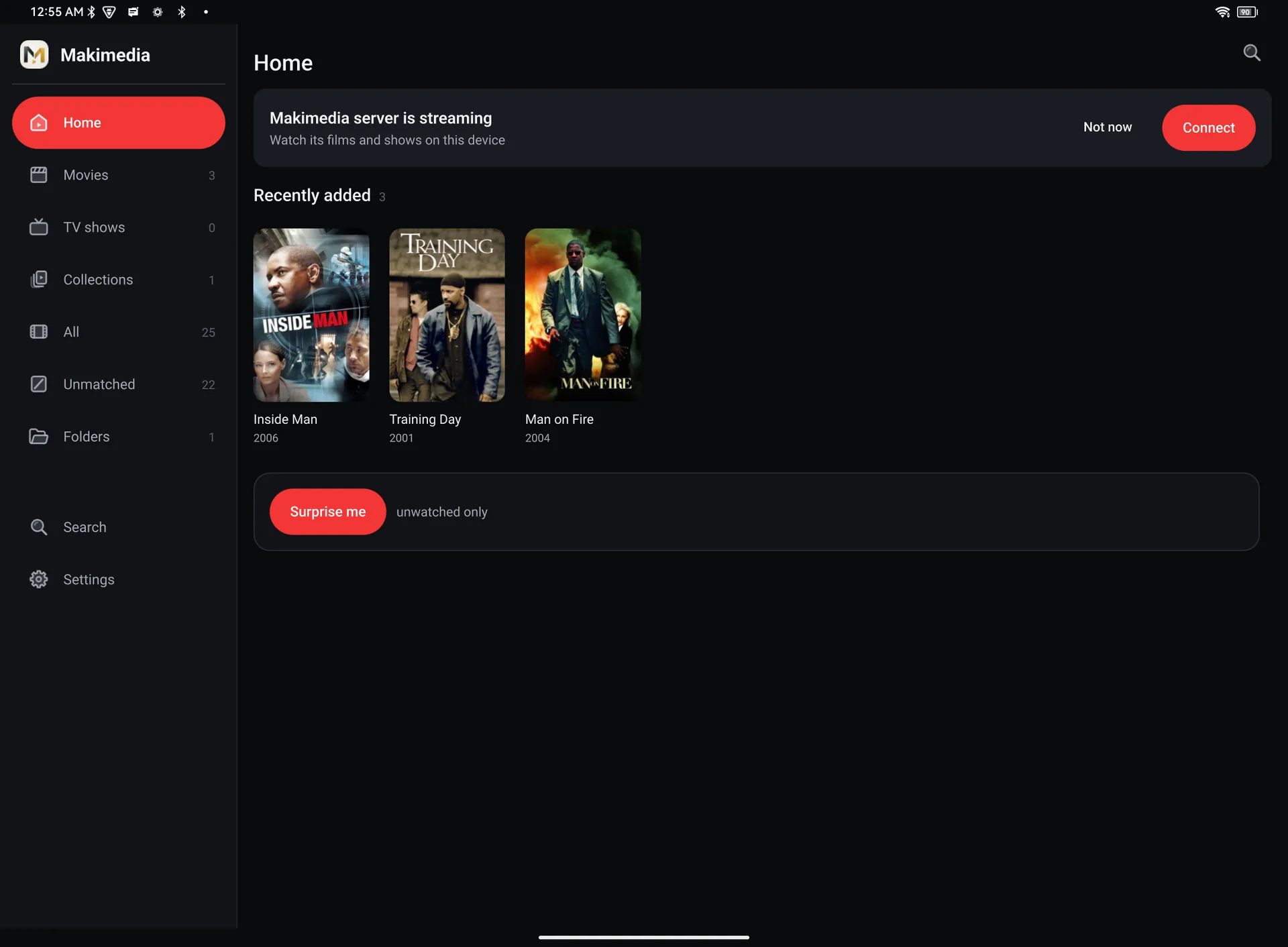
Task: Open the TV shows section
Action: [119, 227]
